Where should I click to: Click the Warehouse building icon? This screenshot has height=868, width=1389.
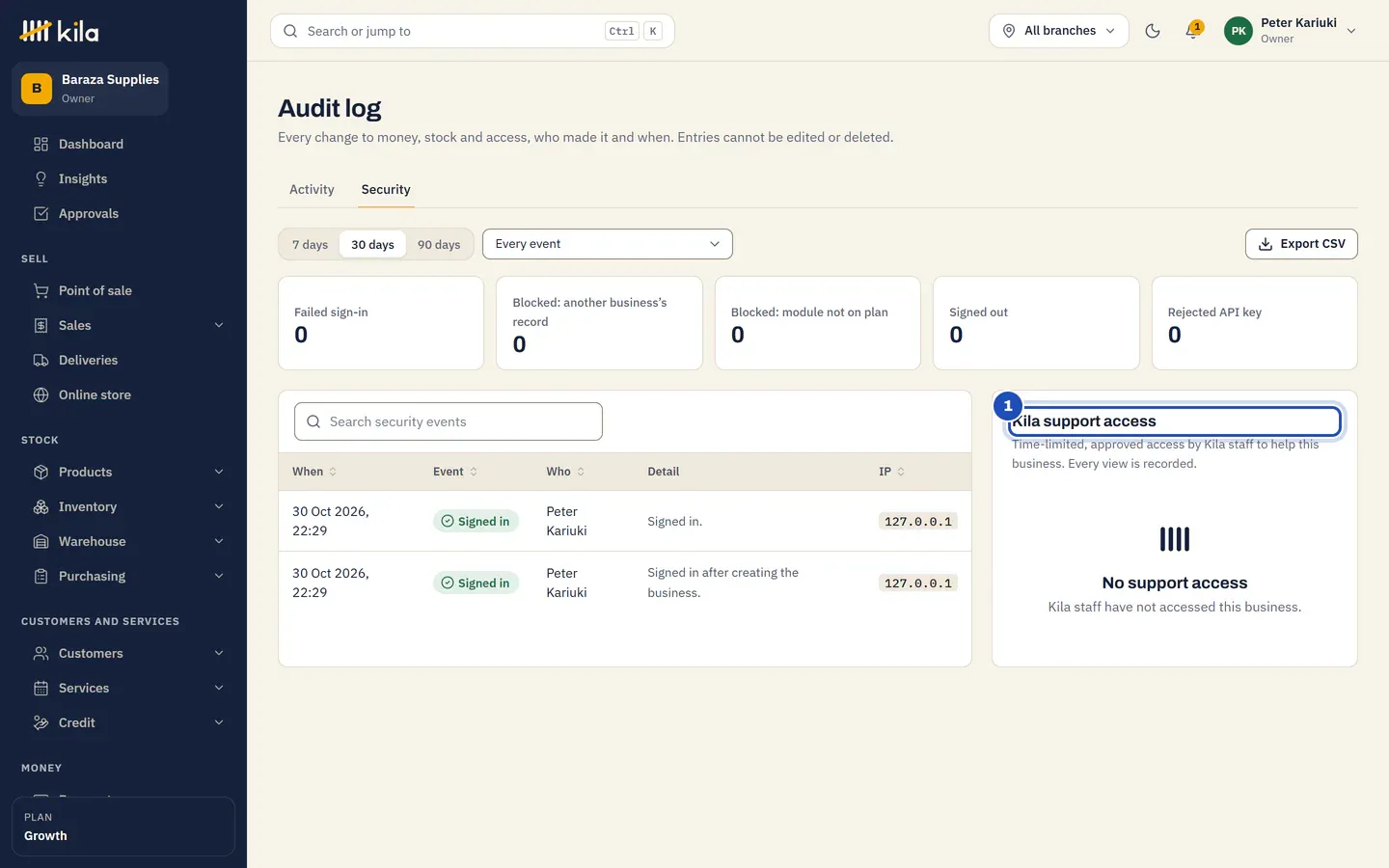click(x=41, y=542)
